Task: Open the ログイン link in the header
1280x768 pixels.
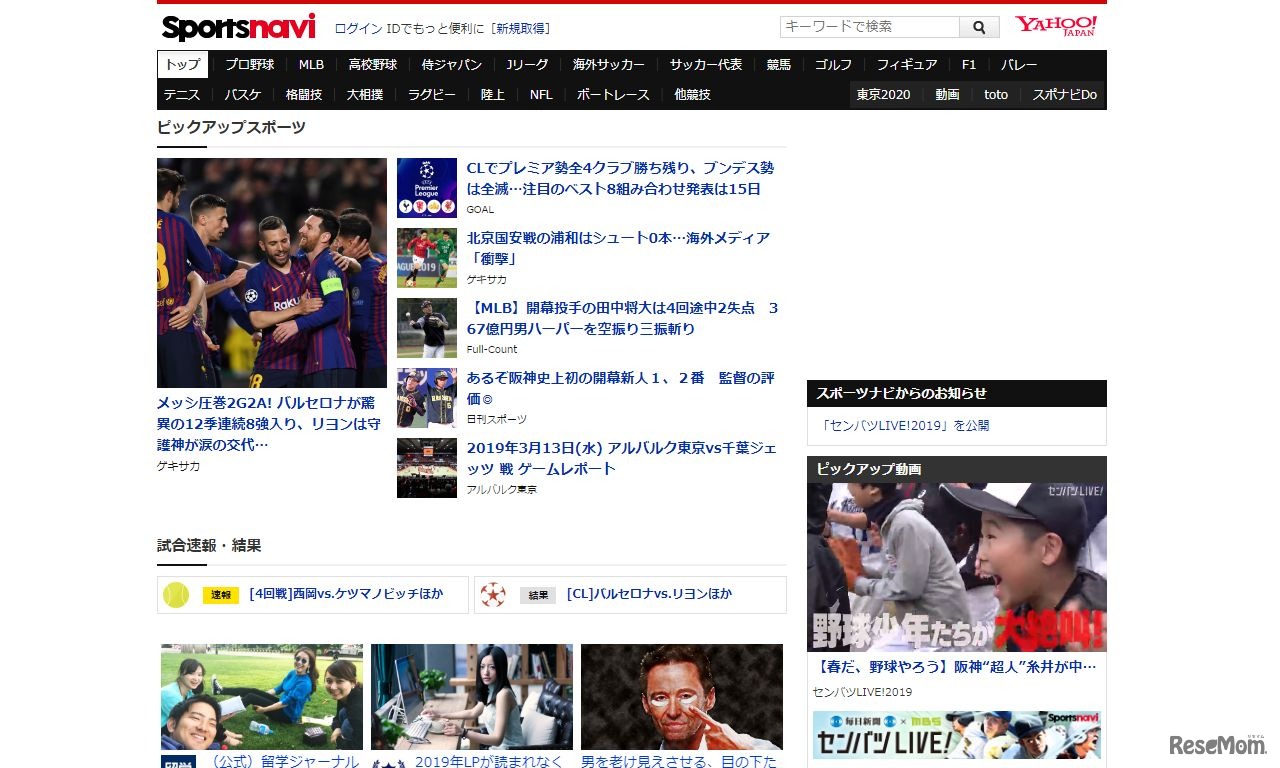Action: pos(358,28)
